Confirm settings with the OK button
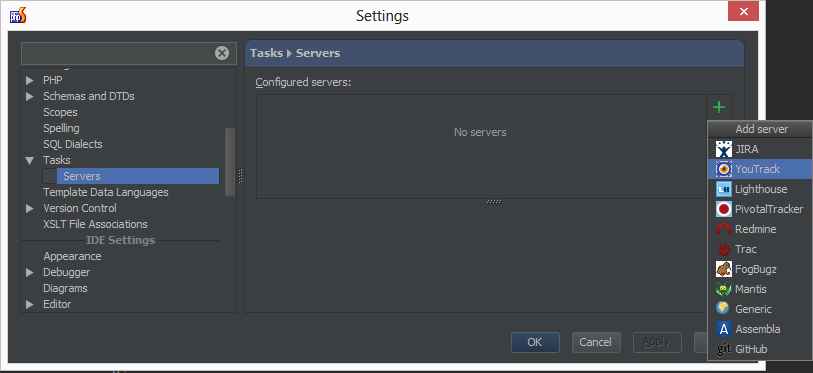 tap(535, 342)
